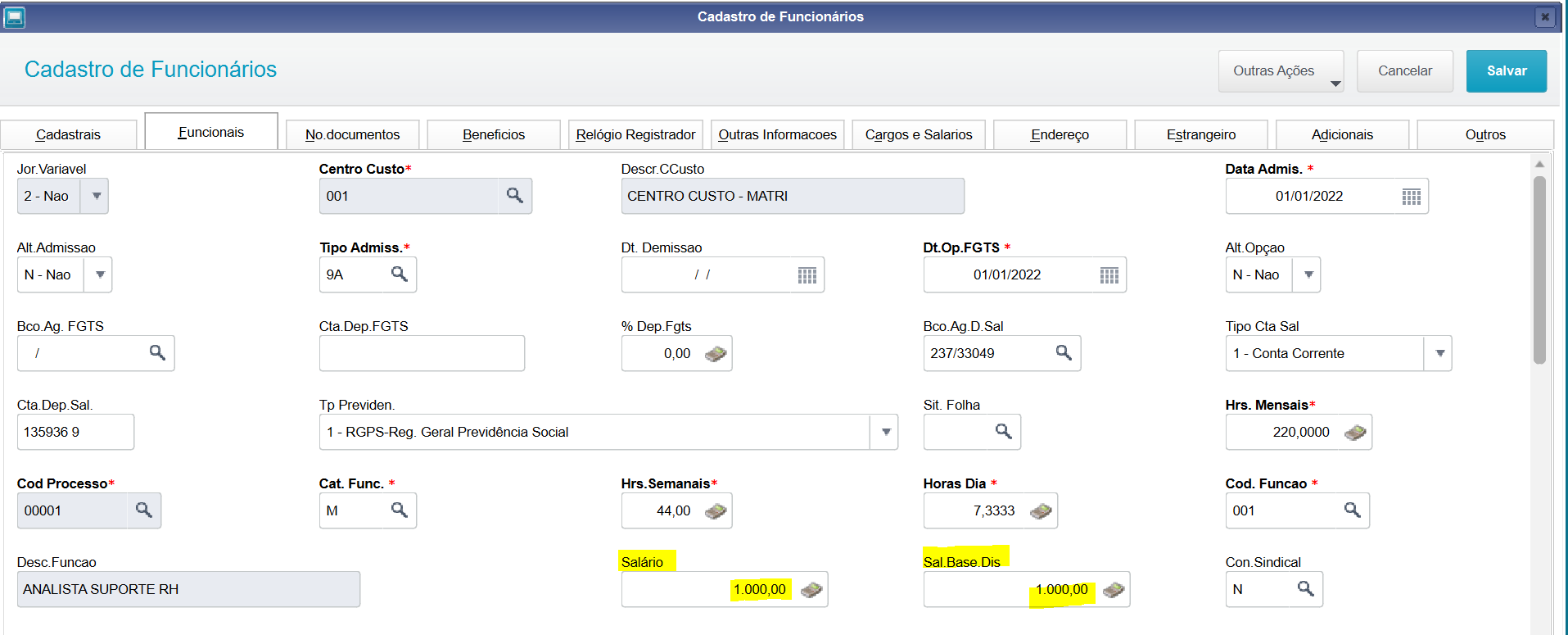This screenshot has width=1568, height=635.
Task: Click the empty Cta.Dep.FGTS field
Action: 422,353
